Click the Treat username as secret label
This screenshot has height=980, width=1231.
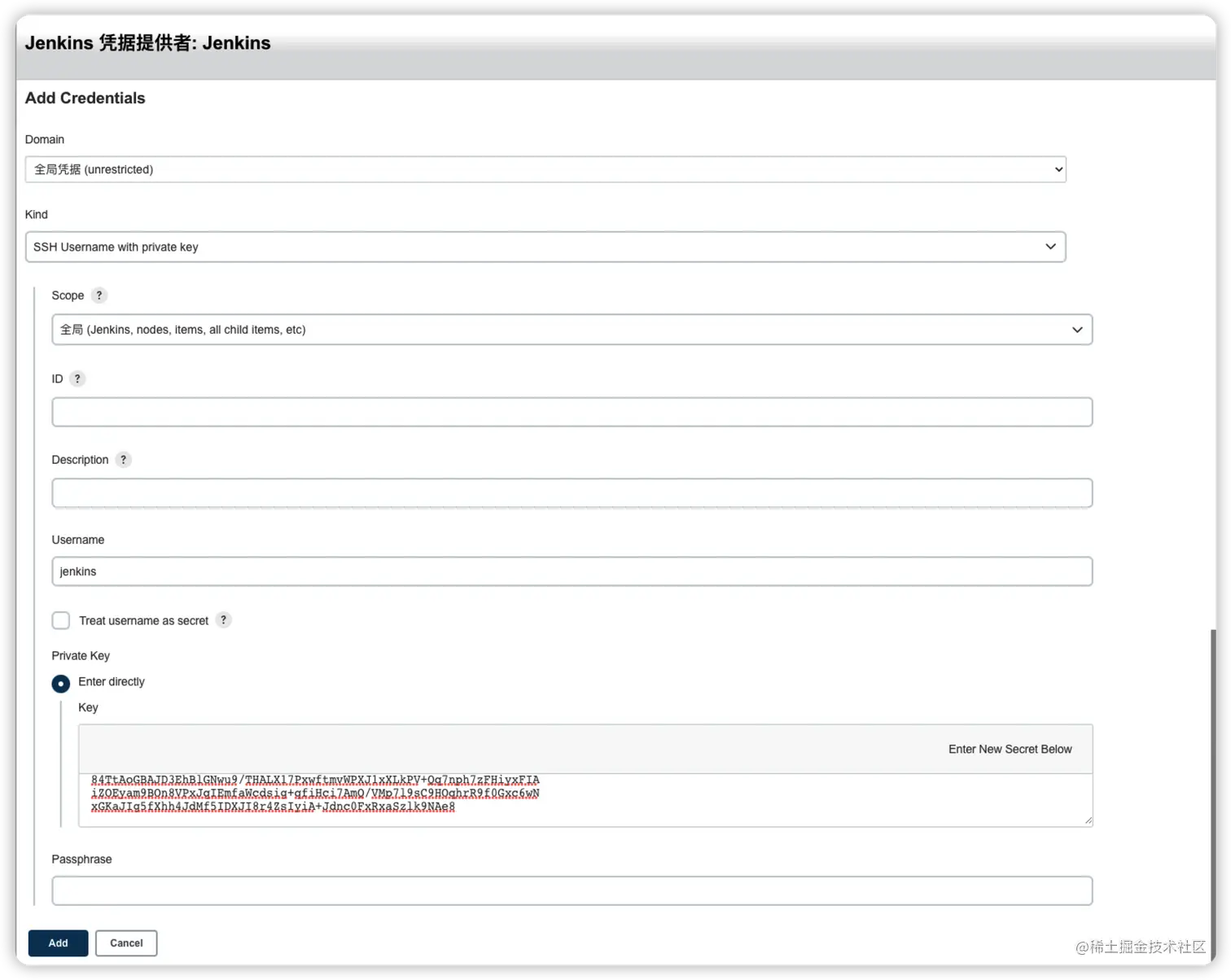144,620
